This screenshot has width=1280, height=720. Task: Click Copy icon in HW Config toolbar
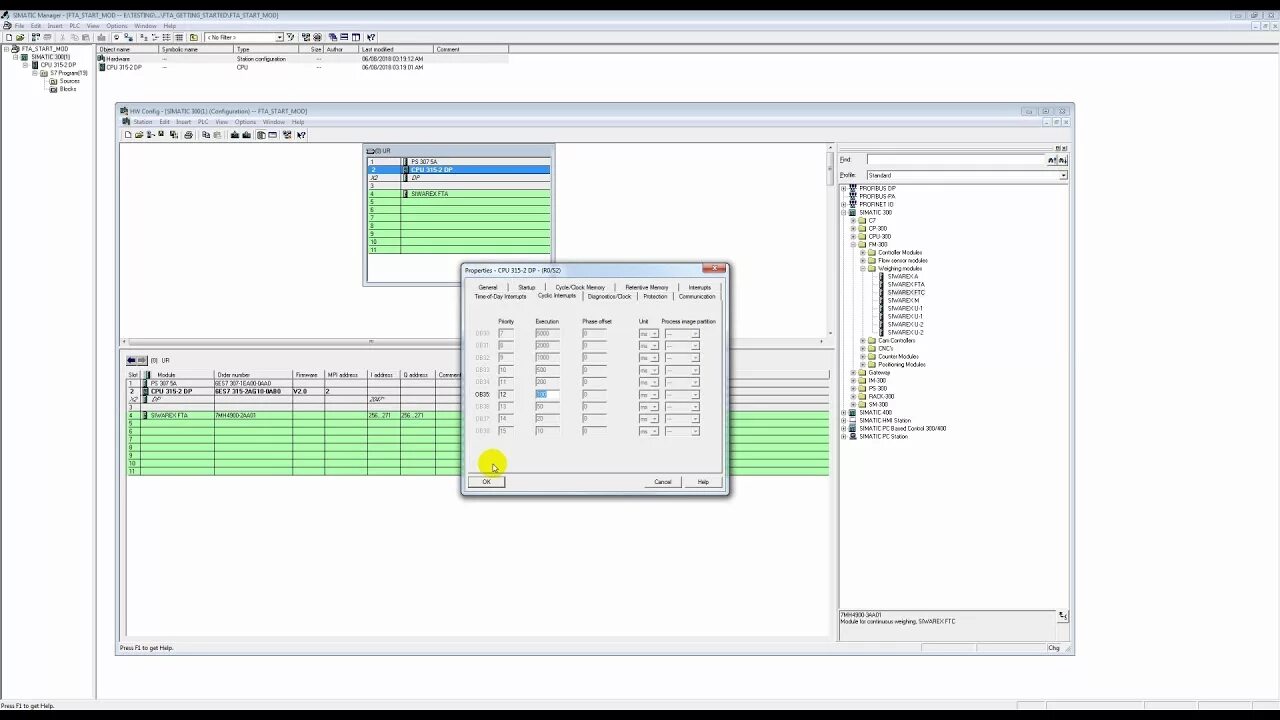click(x=206, y=135)
